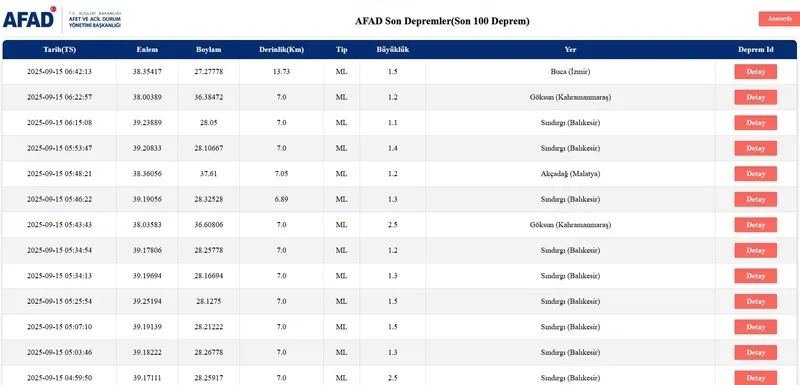Viewport: 800px width, 385px height.
Task: Select Göksun (Kahramanmaraş) cell in 06:22:57 row
Action: pyautogui.click(x=570, y=97)
